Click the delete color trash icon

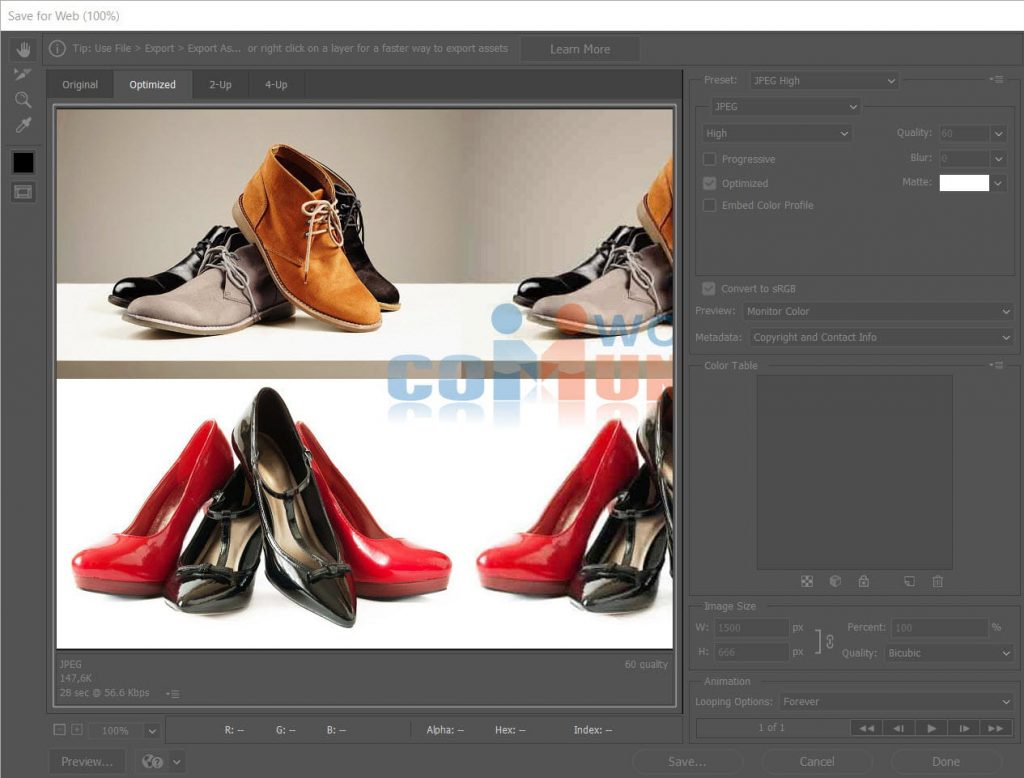point(937,581)
